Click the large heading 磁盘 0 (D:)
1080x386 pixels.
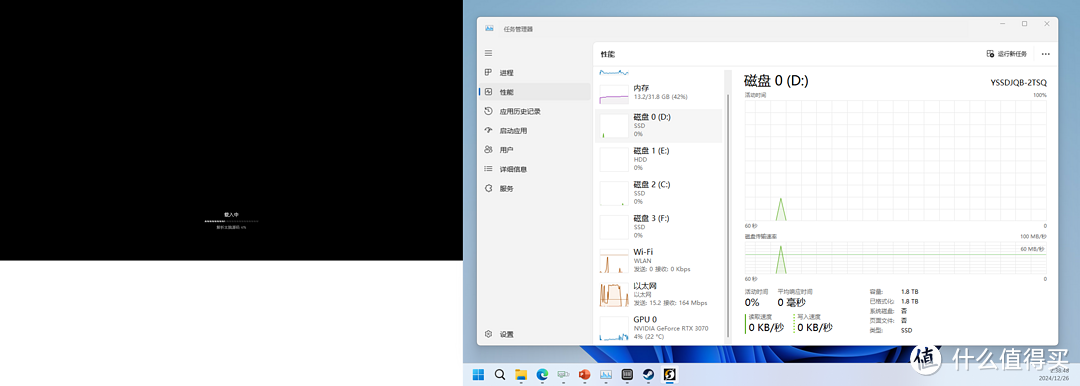pyautogui.click(x=776, y=81)
